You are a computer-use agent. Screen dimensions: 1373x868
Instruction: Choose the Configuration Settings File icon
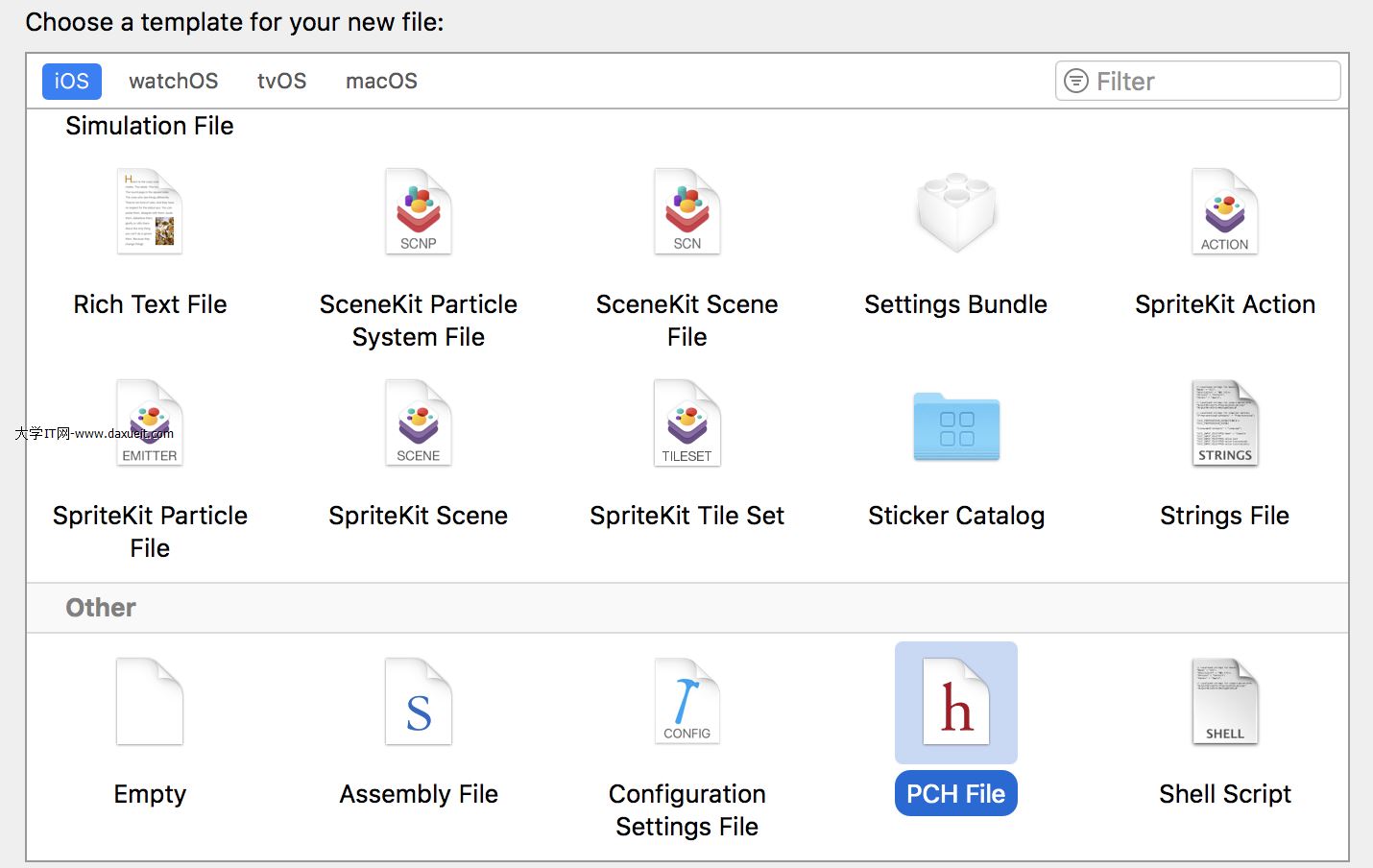pyautogui.click(x=687, y=702)
